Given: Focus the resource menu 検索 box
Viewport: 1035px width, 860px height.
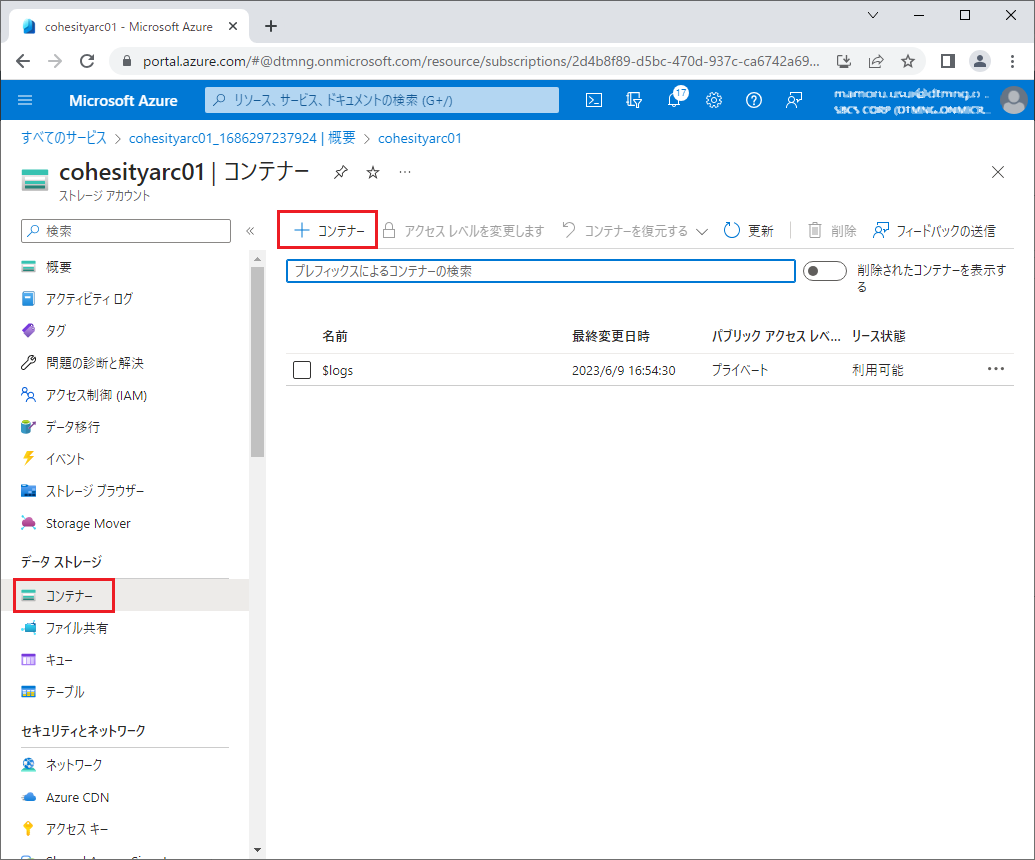Looking at the screenshot, I should click(126, 231).
